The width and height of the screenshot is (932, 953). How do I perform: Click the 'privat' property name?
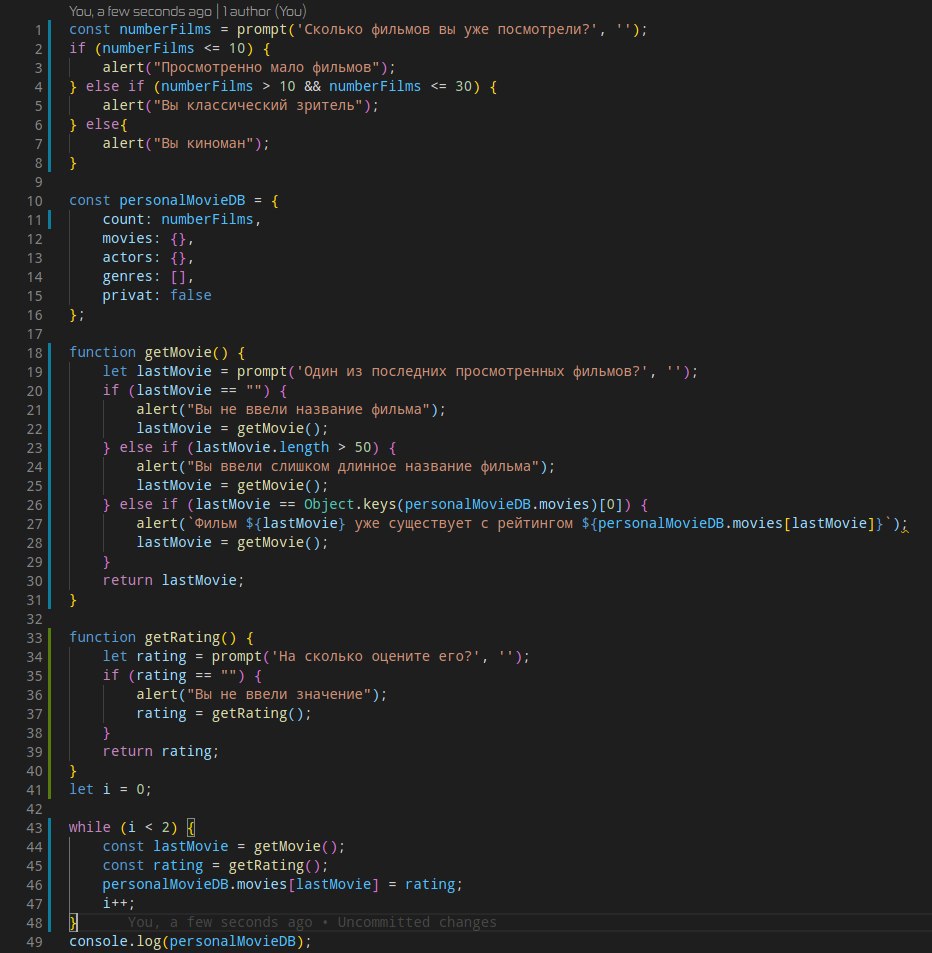(127, 295)
